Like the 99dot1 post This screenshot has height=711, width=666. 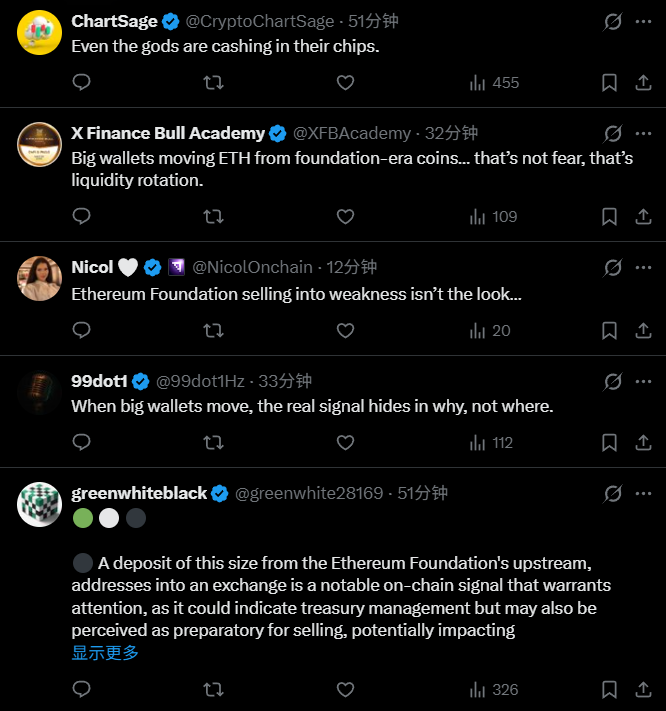(345, 443)
